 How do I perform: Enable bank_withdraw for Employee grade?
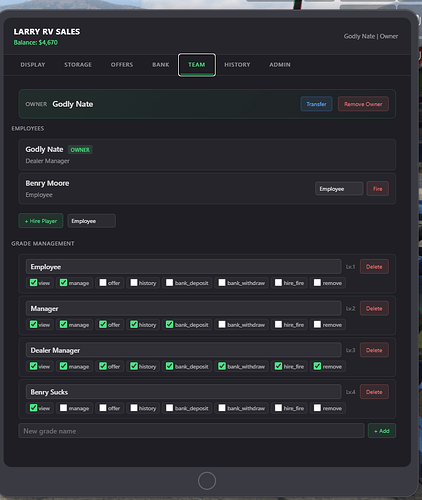pos(222,283)
